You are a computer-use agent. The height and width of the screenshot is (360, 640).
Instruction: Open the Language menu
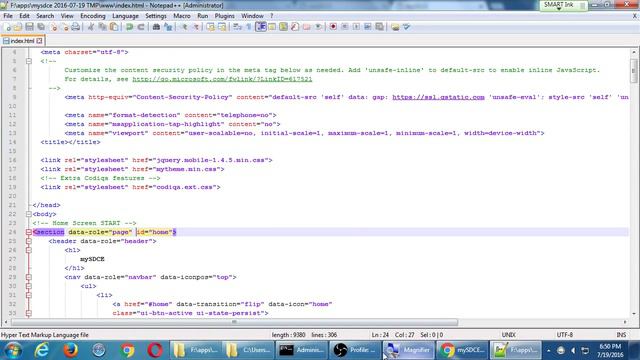coord(125,16)
